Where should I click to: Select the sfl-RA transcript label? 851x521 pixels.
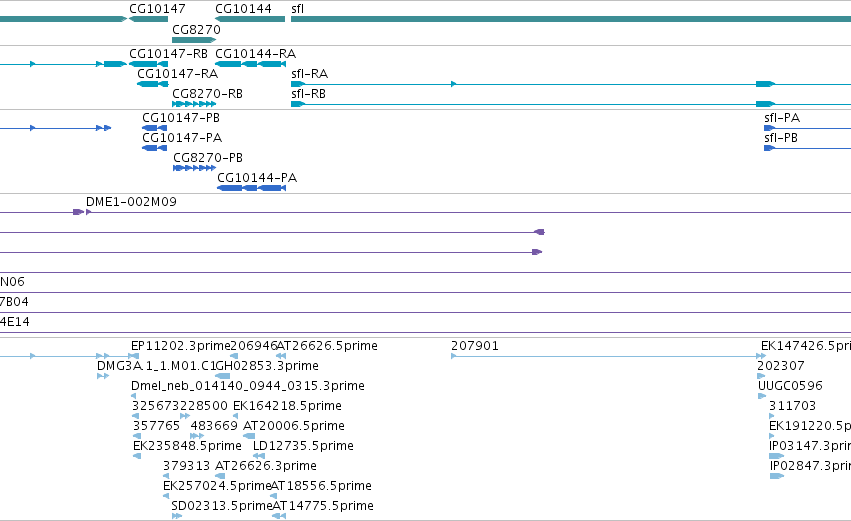coord(309,74)
